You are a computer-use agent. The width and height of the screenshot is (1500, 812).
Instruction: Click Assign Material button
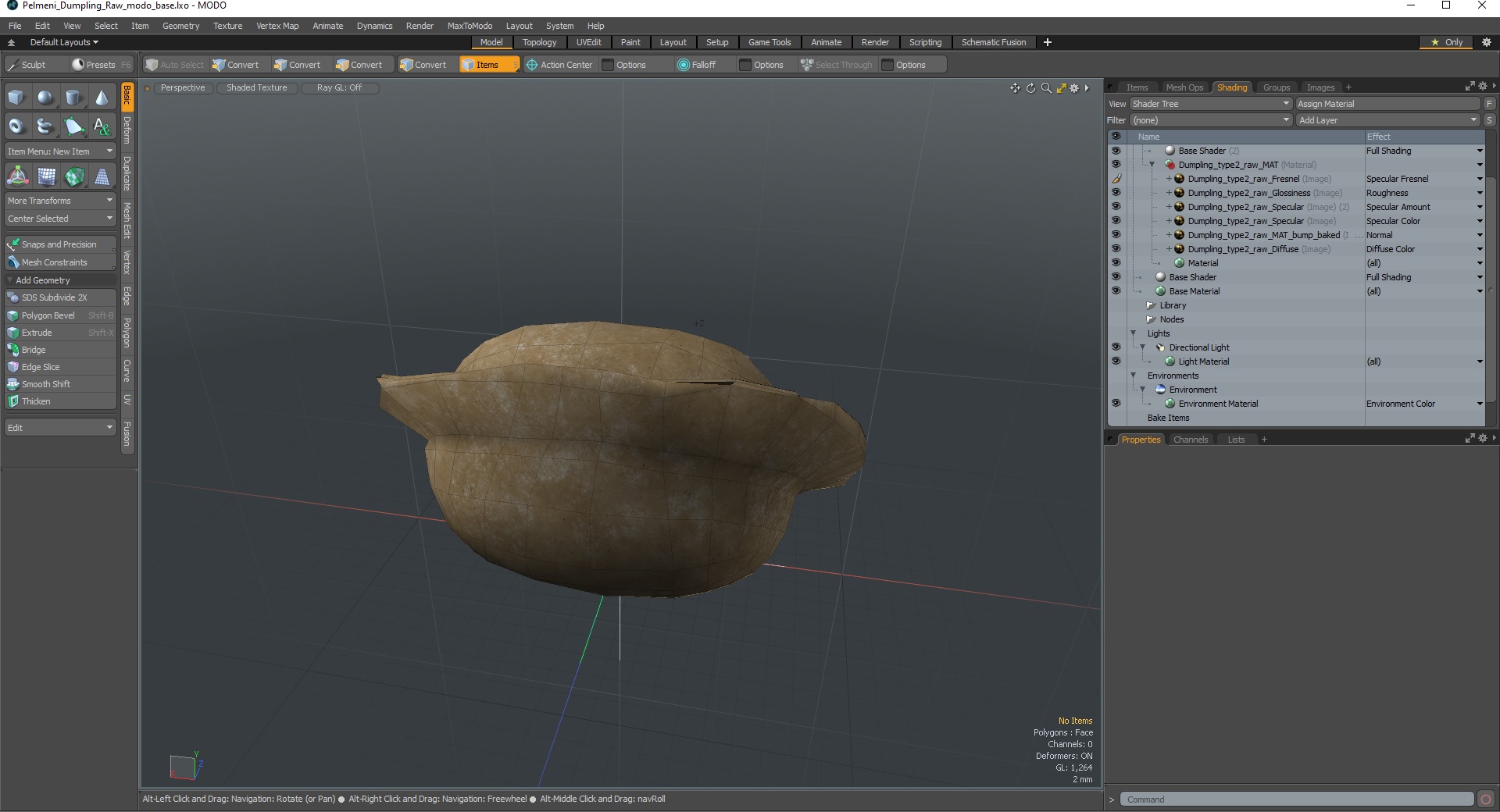[1388, 104]
